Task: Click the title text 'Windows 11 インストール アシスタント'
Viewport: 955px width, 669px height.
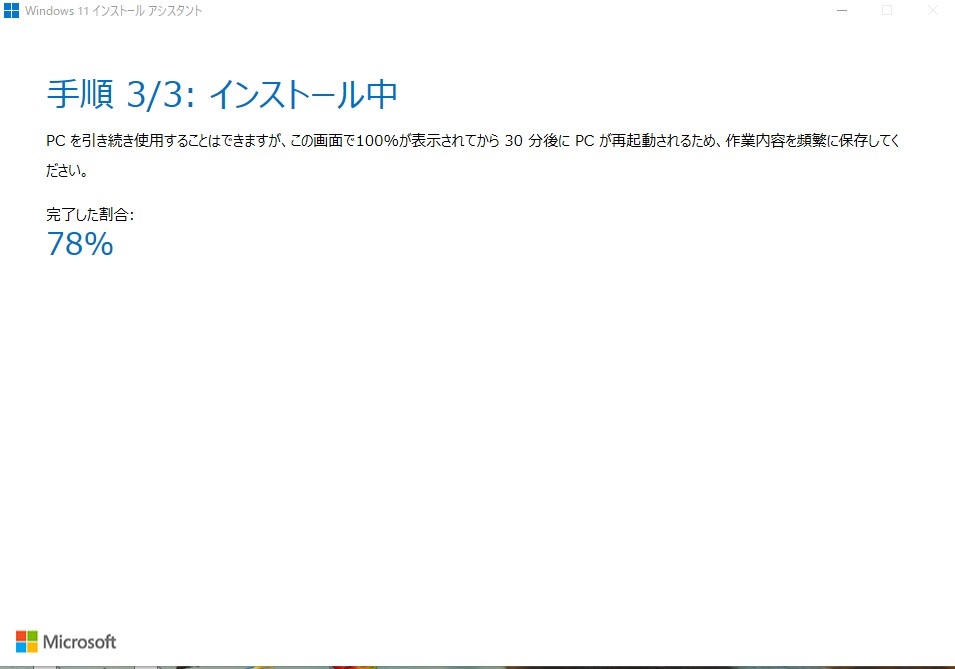Action: click(x=113, y=11)
